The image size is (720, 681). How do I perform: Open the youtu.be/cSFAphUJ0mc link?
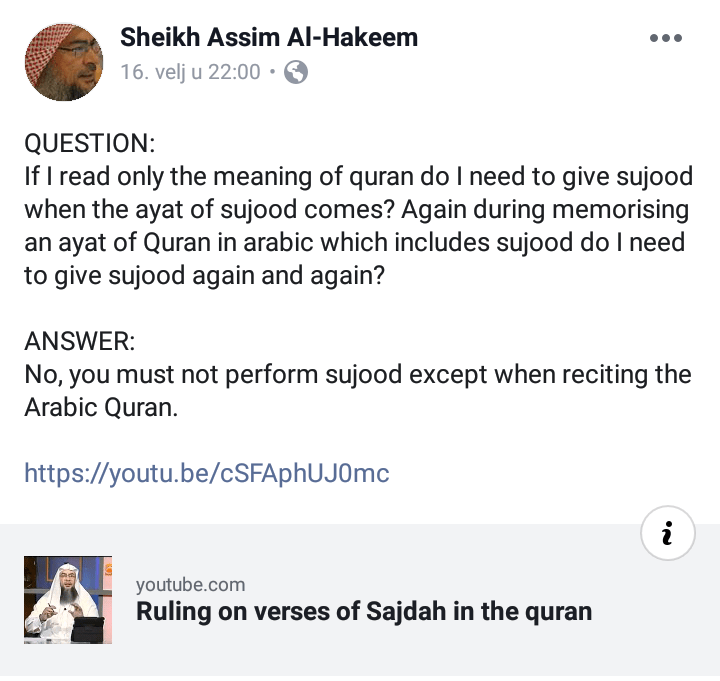pos(206,472)
